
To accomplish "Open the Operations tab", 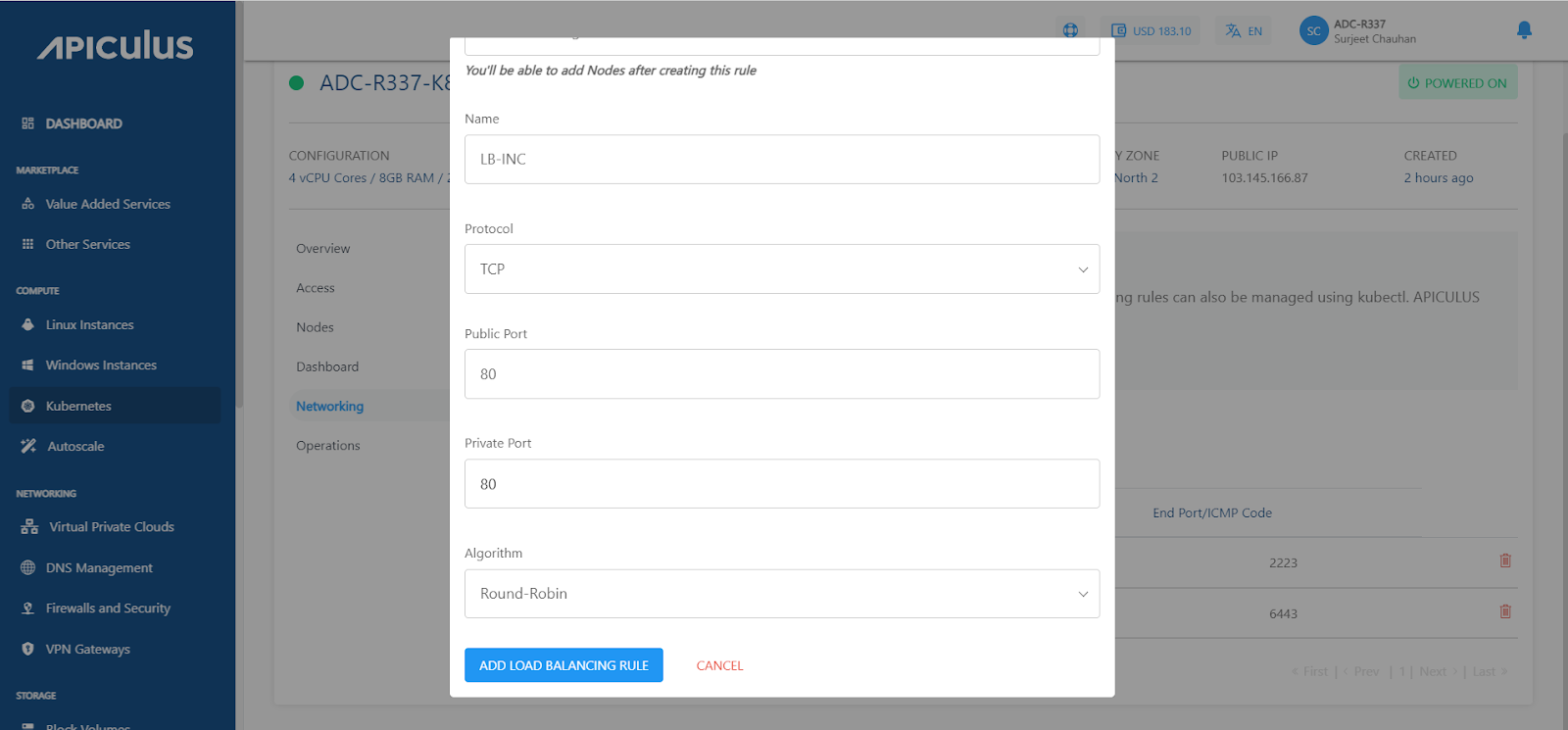I will click(327, 446).
